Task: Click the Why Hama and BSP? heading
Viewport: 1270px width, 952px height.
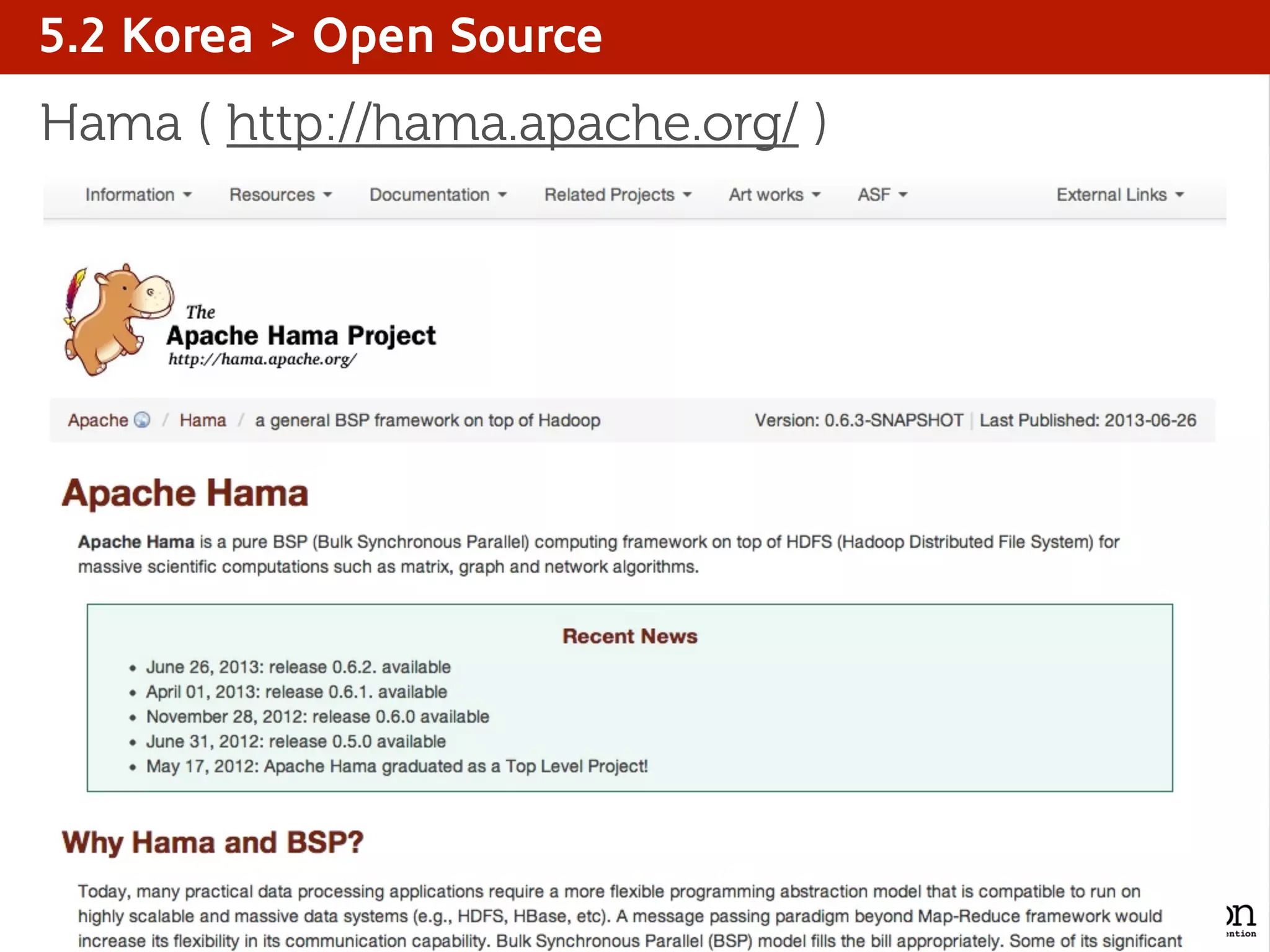Action: click(213, 843)
